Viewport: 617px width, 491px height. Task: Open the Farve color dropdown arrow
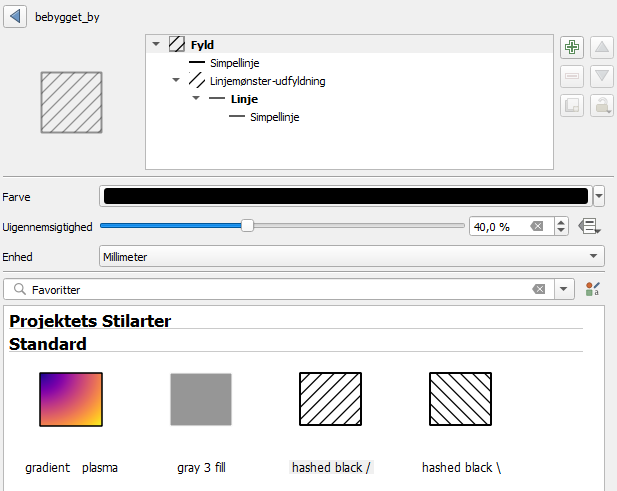(x=599, y=196)
